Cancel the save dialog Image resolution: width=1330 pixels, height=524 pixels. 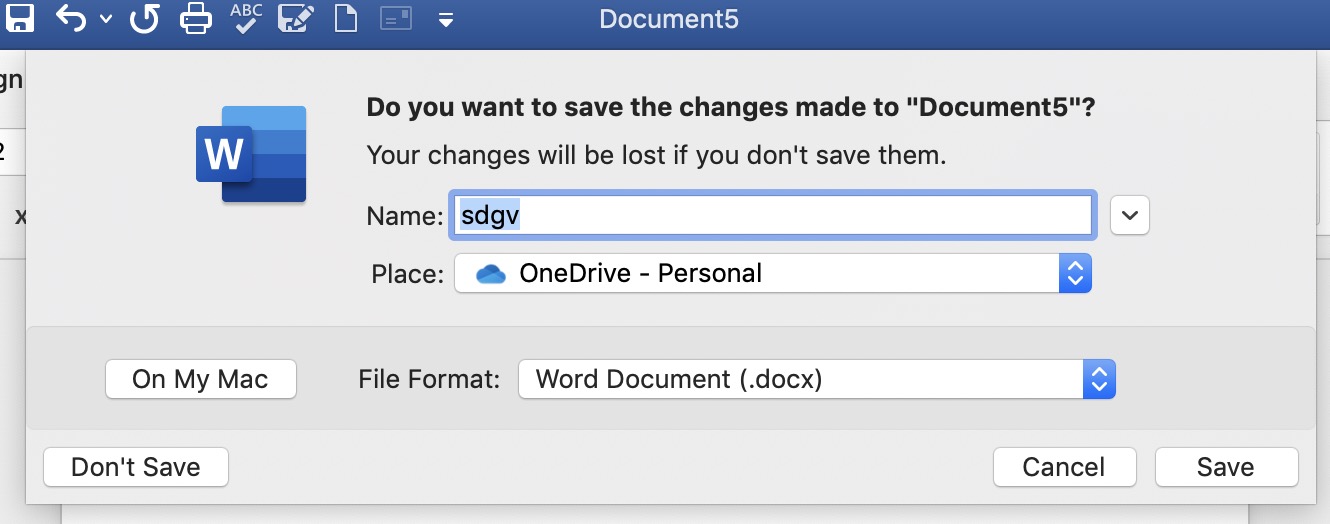click(1064, 467)
